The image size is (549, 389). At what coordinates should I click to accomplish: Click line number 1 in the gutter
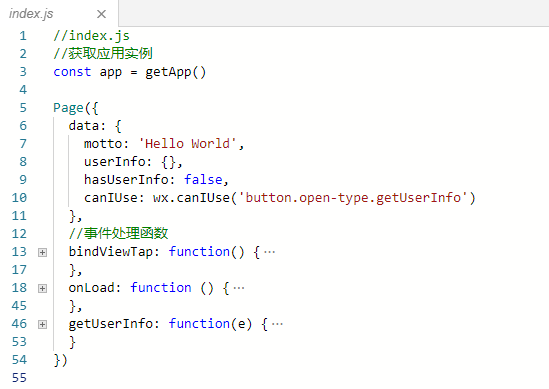23,36
